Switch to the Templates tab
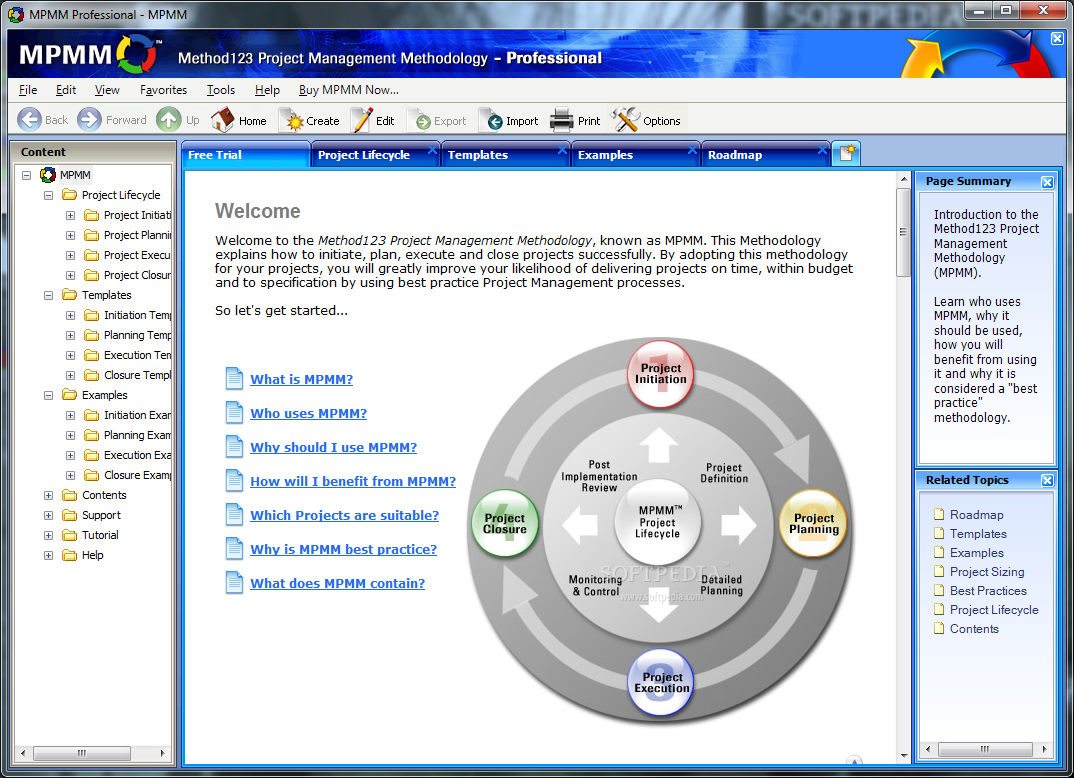The height and width of the screenshot is (778, 1074). coord(505,155)
